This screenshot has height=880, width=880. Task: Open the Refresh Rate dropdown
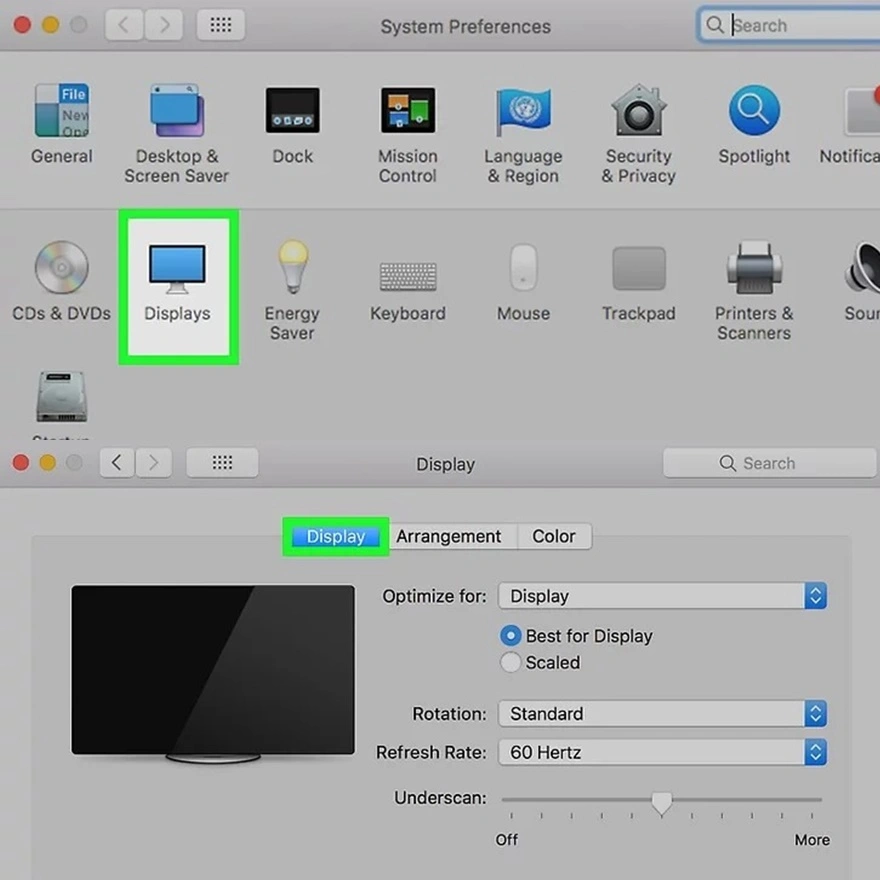[x=662, y=752]
